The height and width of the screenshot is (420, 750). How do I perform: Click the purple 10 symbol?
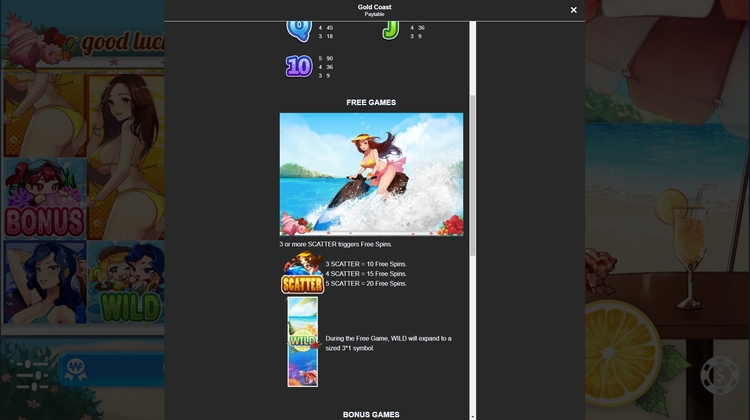click(299, 66)
